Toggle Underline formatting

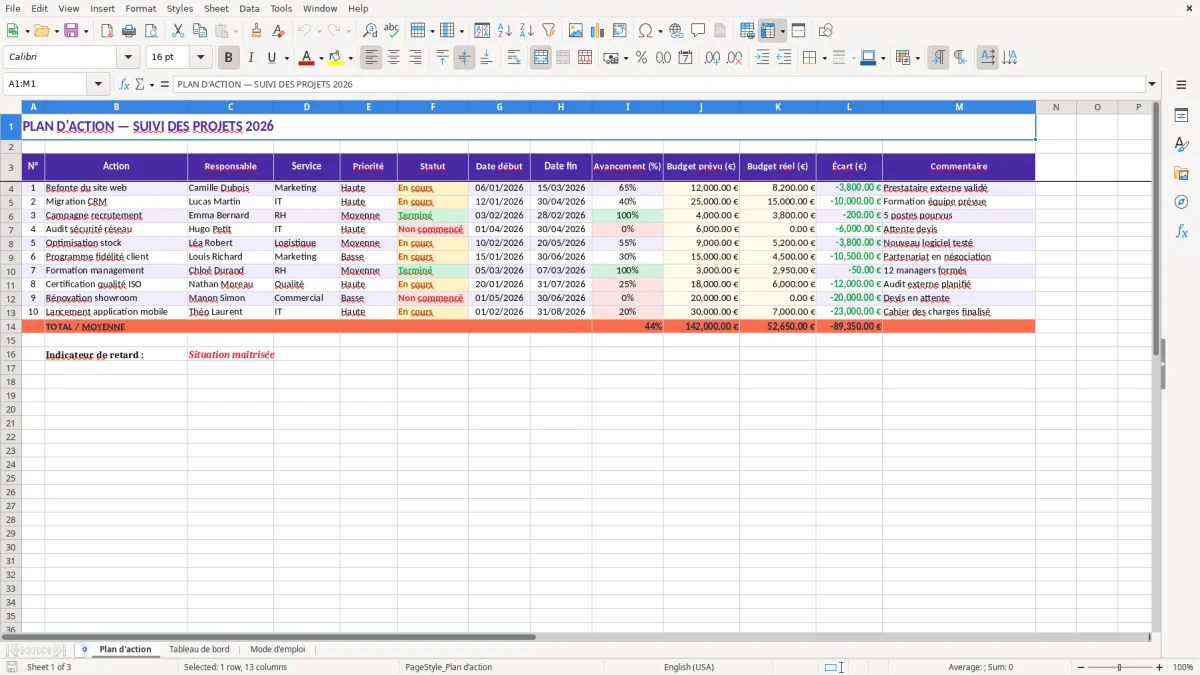[271, 58]
